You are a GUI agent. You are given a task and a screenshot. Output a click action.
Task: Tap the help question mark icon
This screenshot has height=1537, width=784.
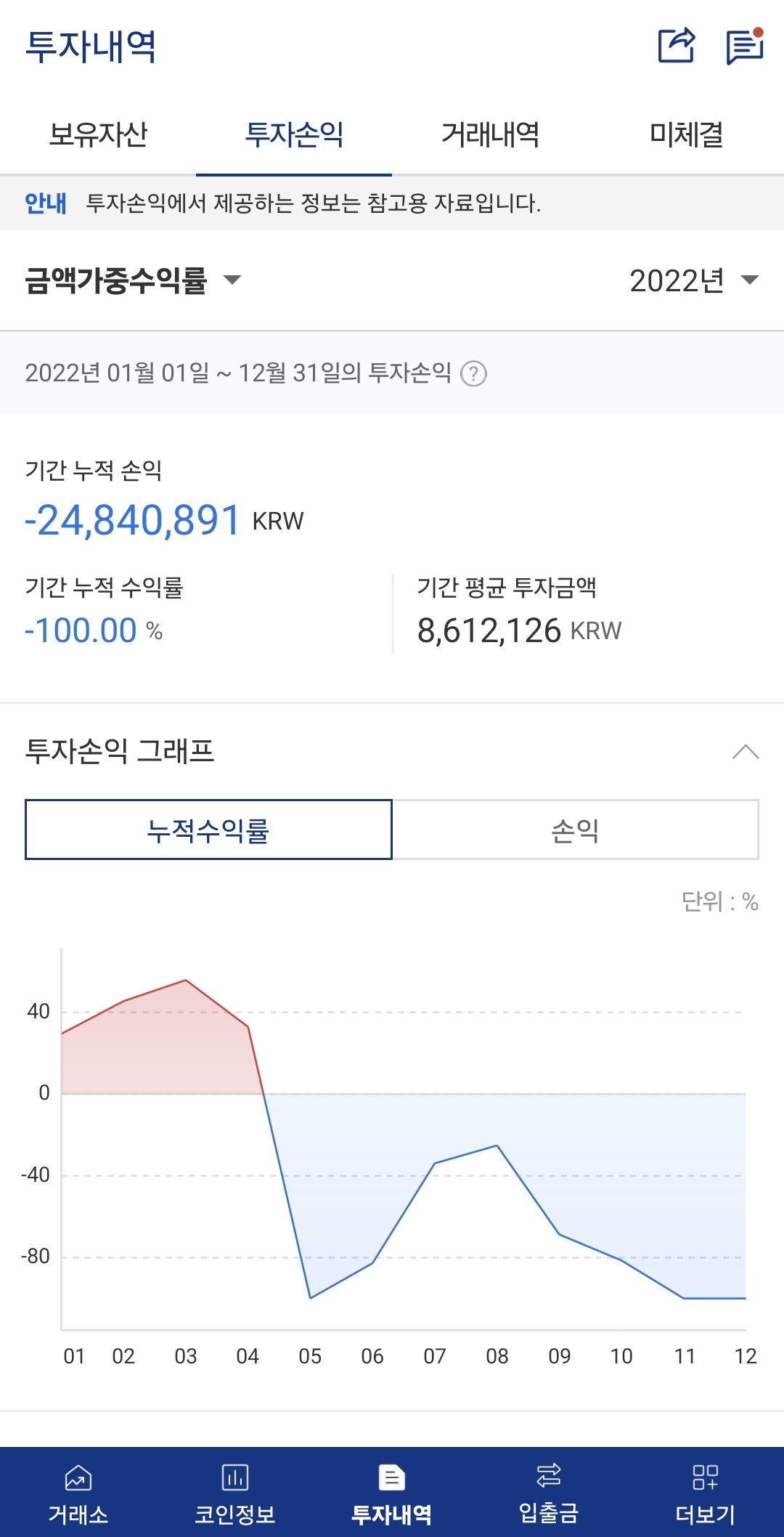(x=474, y=373)
